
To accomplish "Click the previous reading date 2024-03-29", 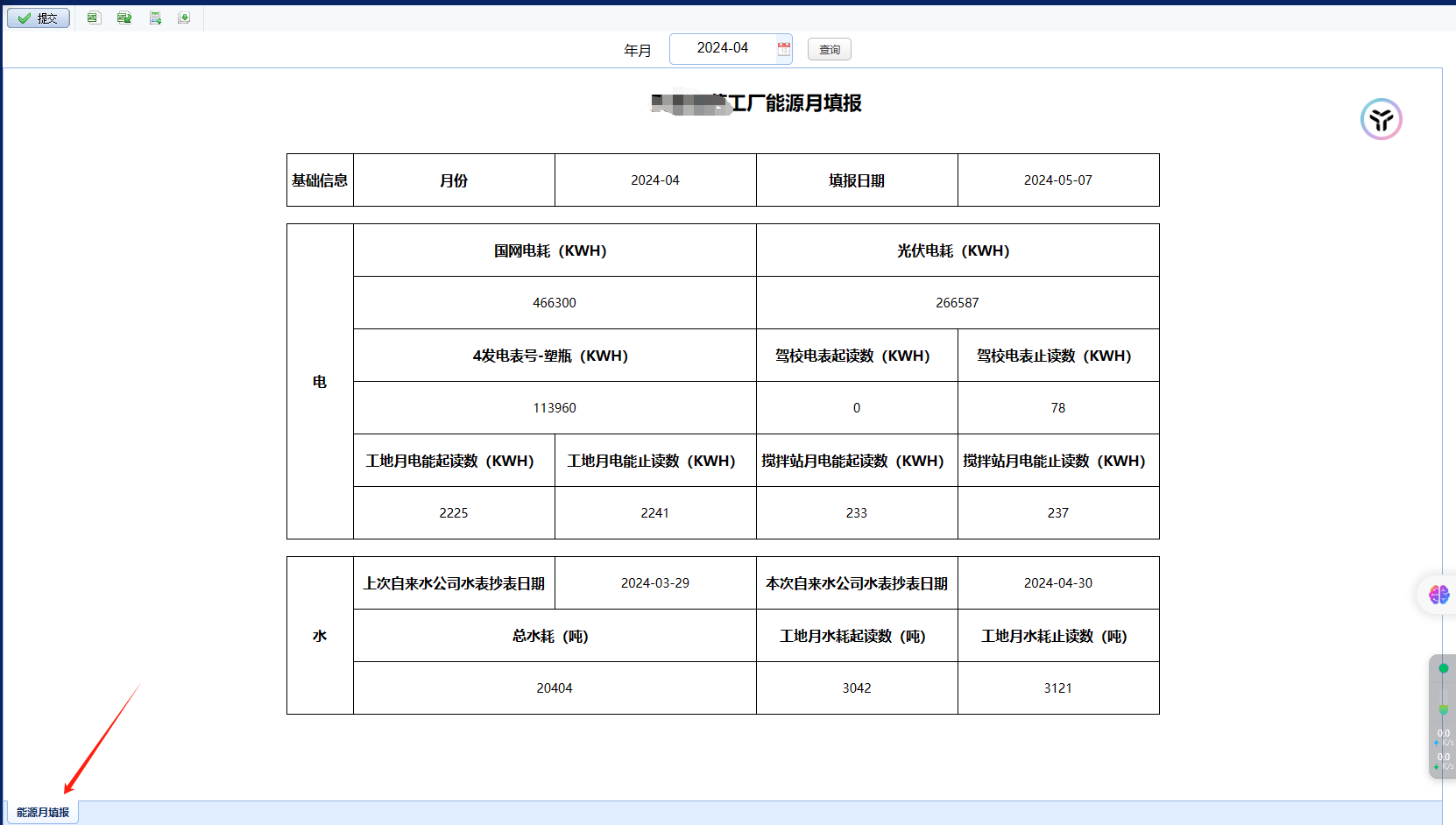I will point(655,583).
